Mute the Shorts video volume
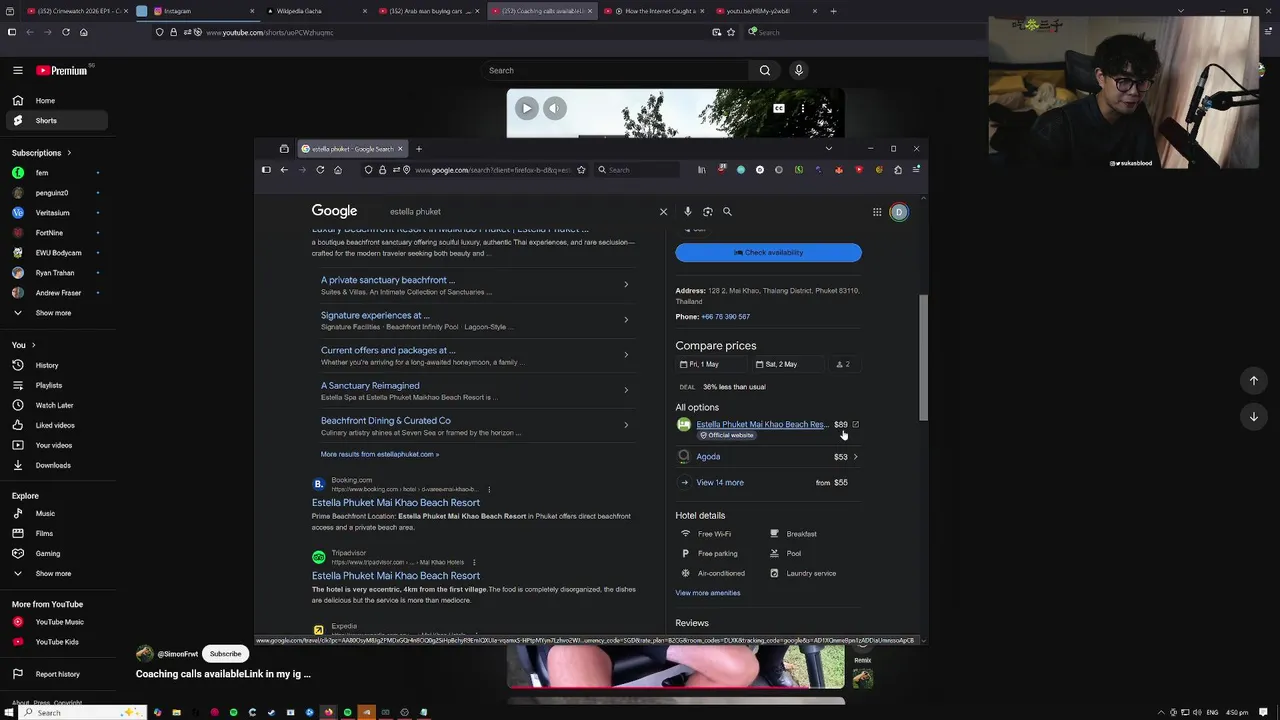The height and width of the screenshot is (720, 1280). (555, 108)
